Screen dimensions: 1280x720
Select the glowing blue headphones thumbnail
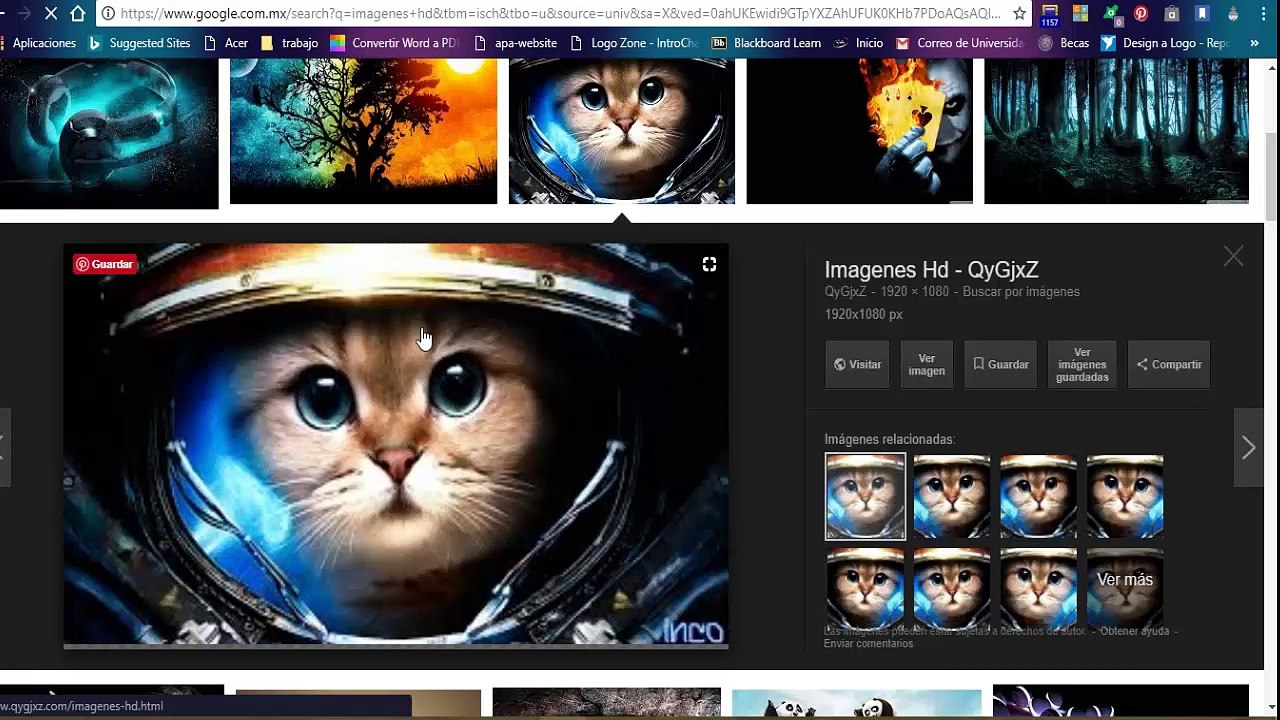pos(109,133)
